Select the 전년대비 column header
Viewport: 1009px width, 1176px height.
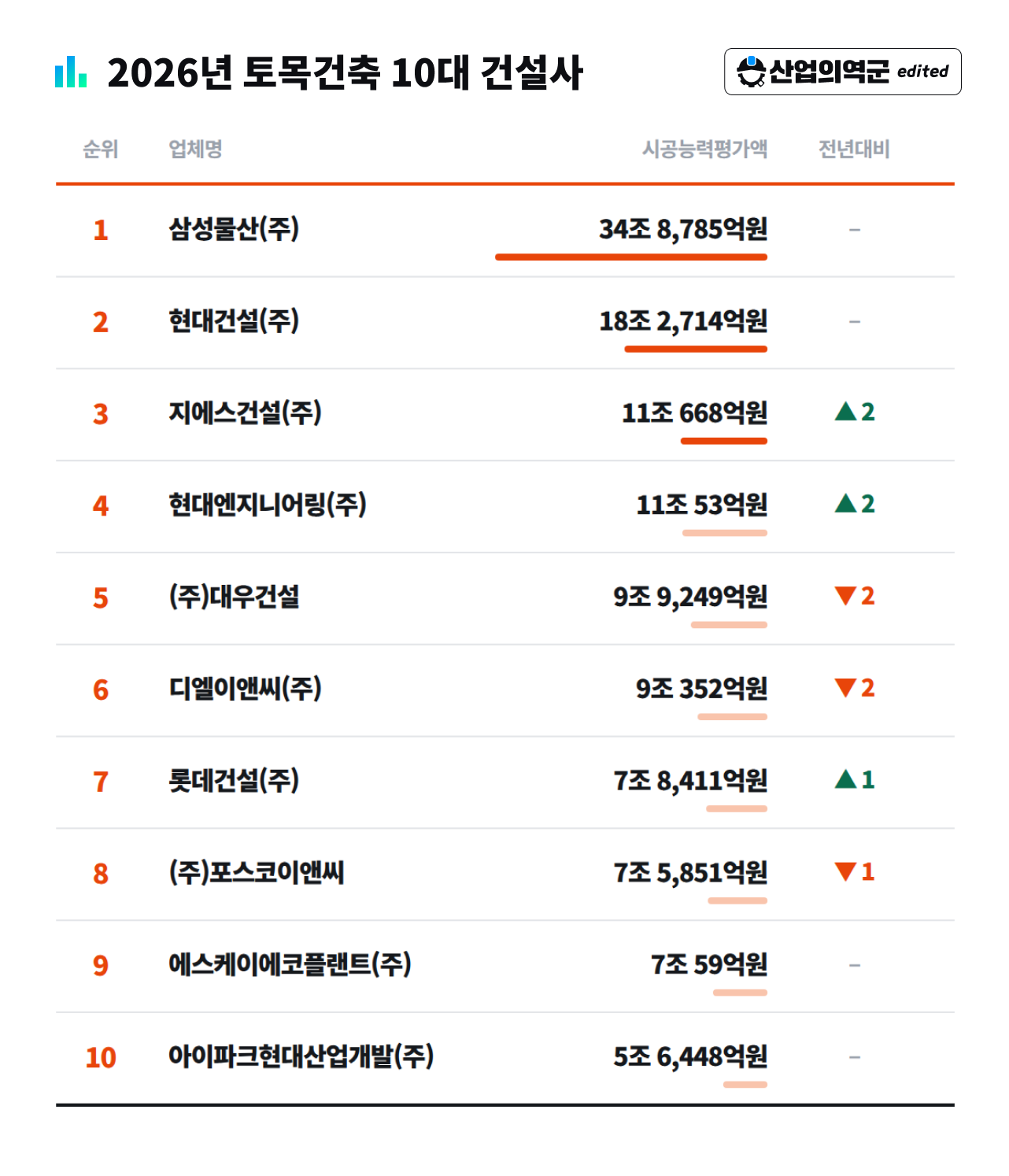click(x=854, y=149)
